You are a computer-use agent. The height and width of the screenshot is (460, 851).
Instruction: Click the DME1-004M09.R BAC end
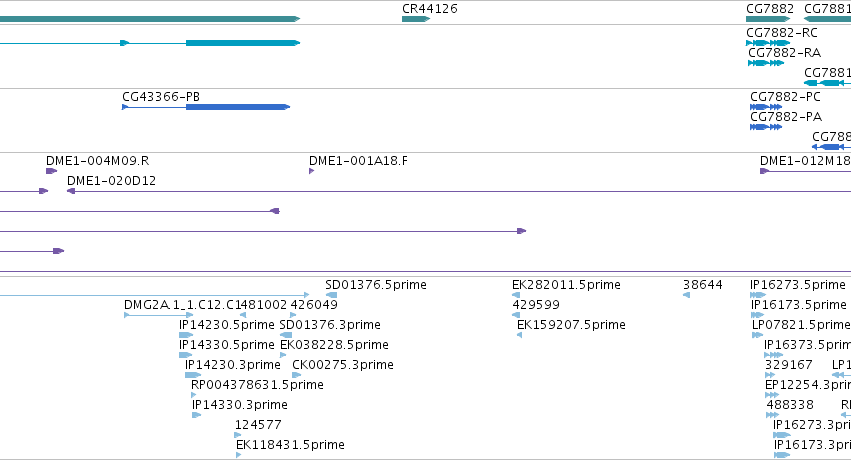[52, 171]
